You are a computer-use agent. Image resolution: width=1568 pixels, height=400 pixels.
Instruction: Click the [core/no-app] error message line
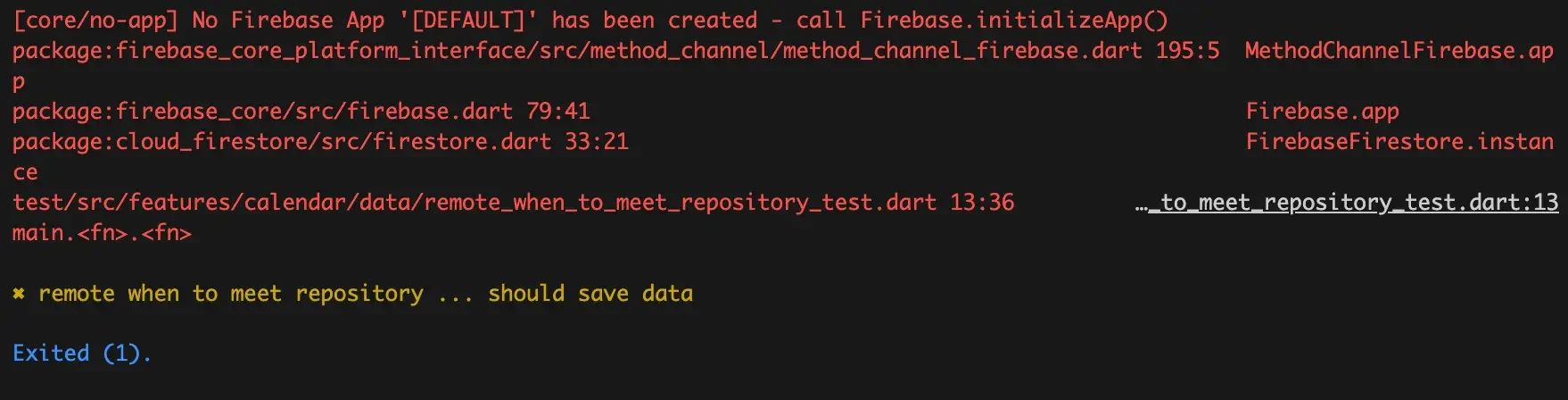590,21
